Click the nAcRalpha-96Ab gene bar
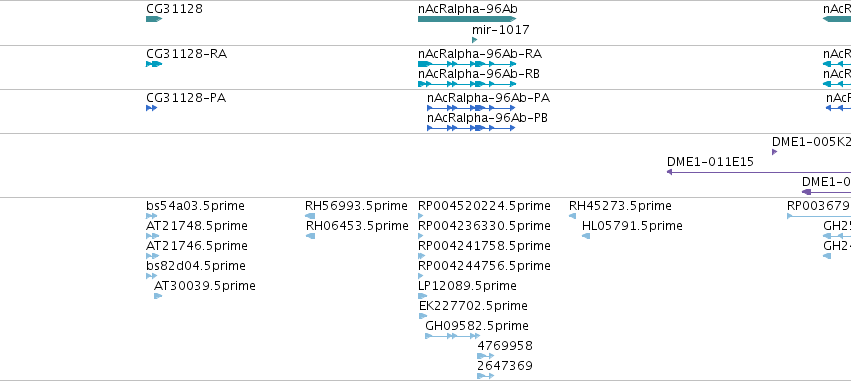 click(x=467, y=19)
